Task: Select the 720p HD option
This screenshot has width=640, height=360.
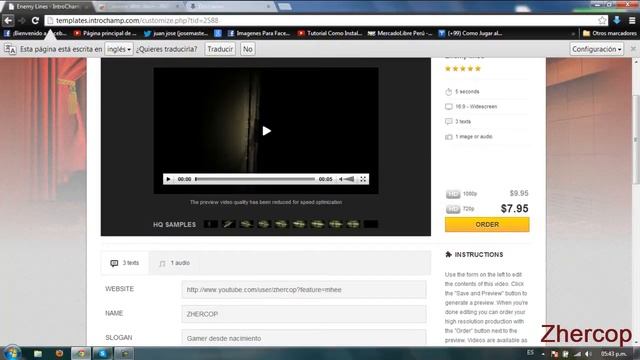Action: click(460, 209)
